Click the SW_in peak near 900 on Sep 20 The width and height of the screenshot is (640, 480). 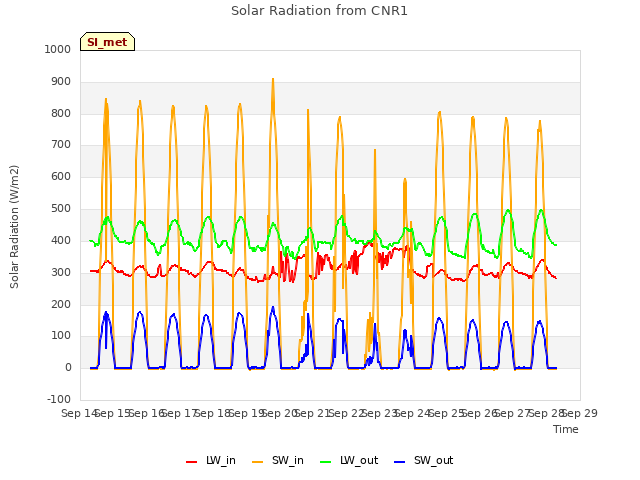click(x=273, y=79)
